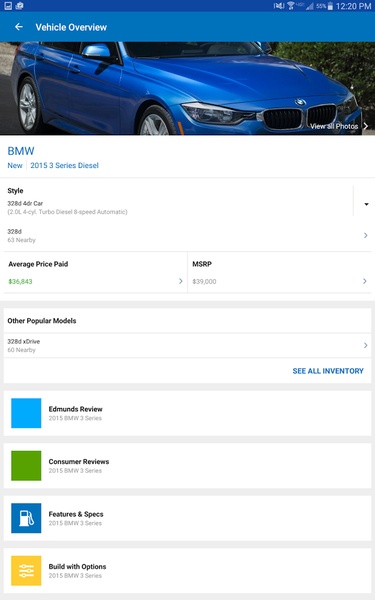
Task: Click SEE ALL INVENTORY link
Action: [x=328, y=371]
